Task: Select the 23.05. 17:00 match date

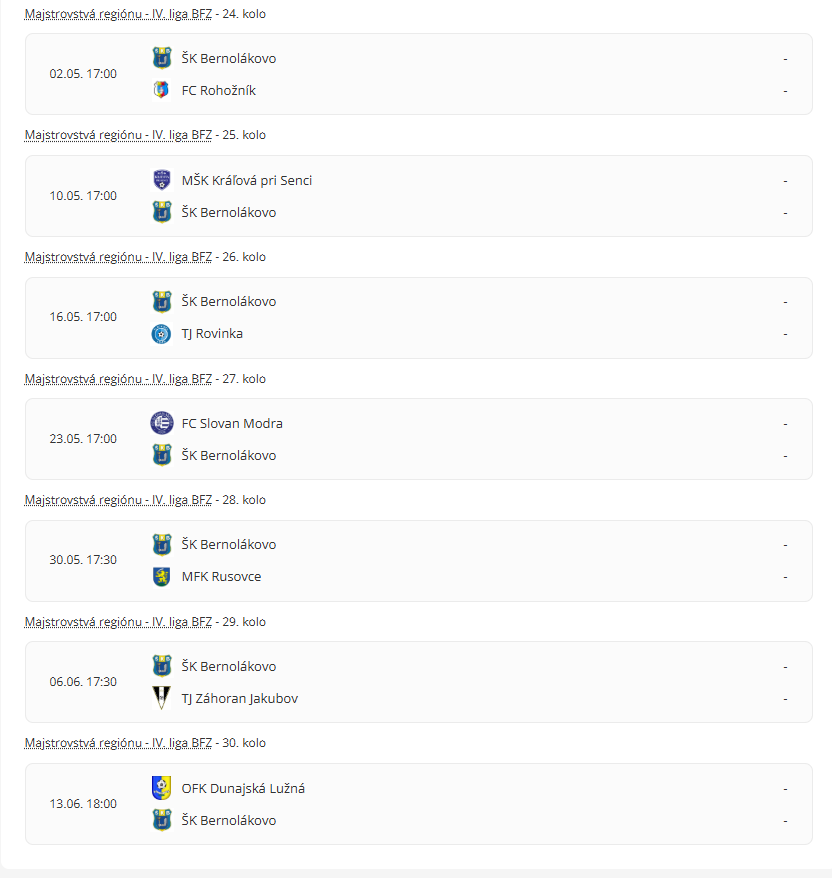Action: (x=83, y=439)
